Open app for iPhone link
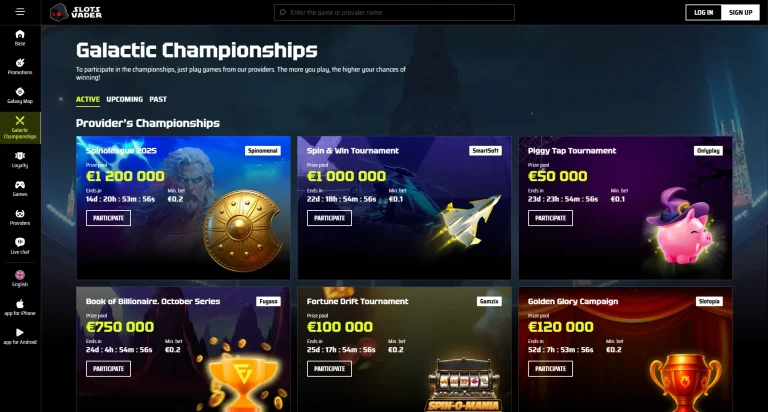768x412 pixels. click(20, 308)
